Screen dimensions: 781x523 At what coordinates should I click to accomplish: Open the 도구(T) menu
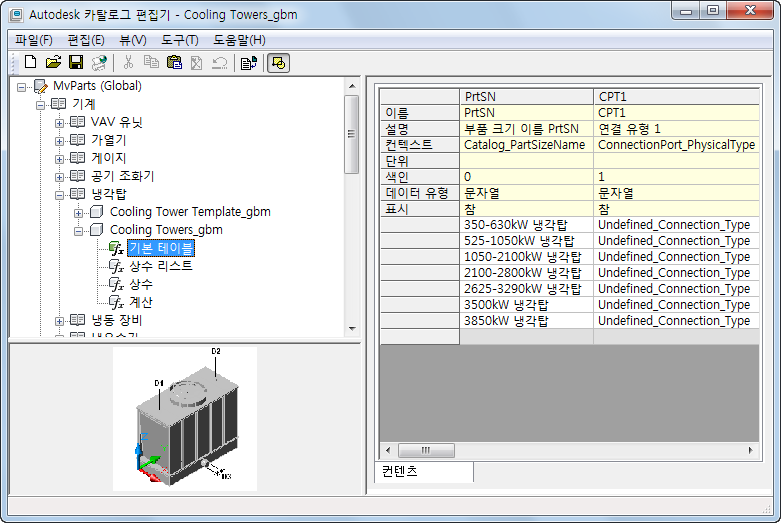click(180, 40)
